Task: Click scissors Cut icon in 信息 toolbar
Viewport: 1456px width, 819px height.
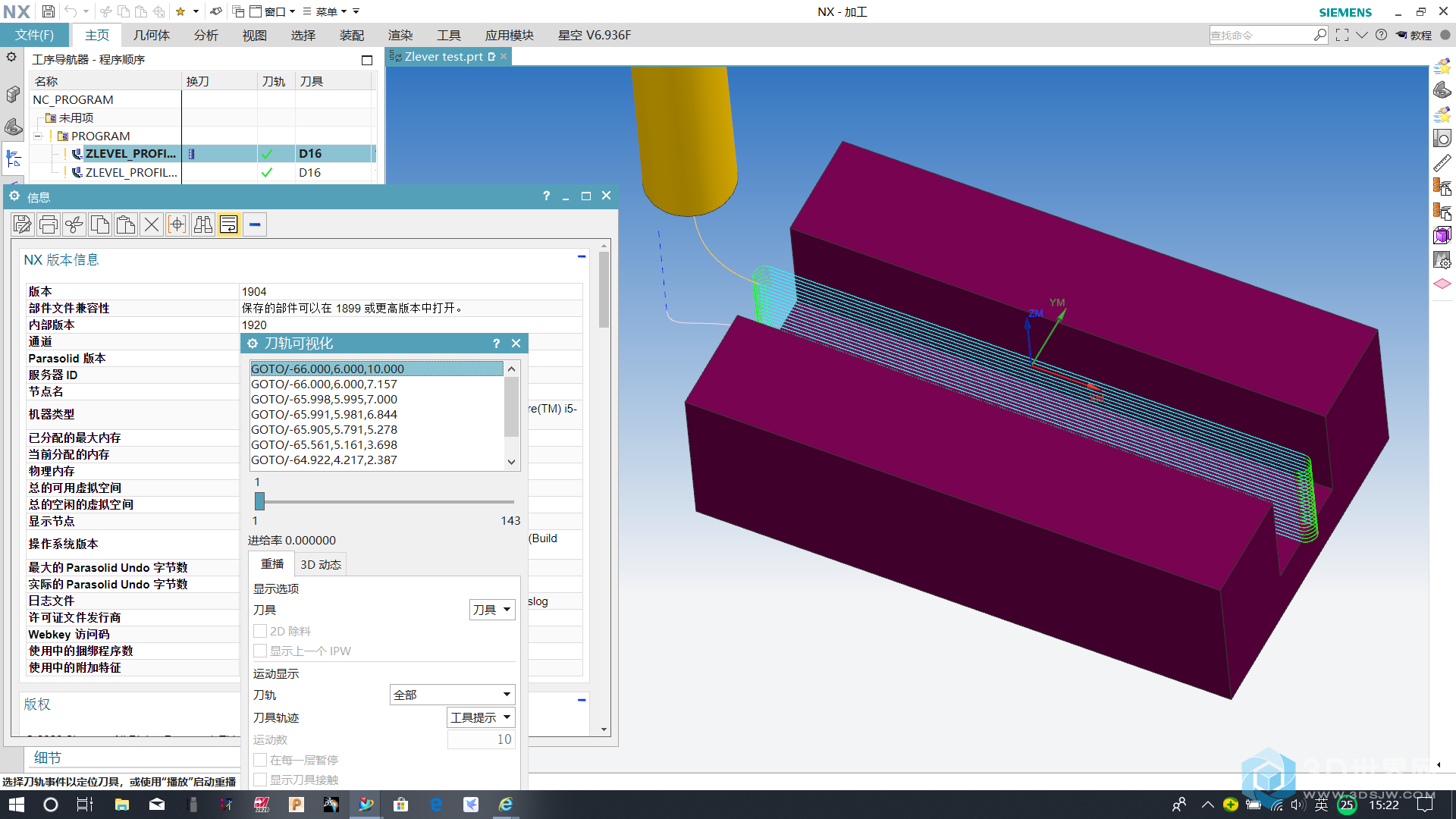Action: (74, 224)
